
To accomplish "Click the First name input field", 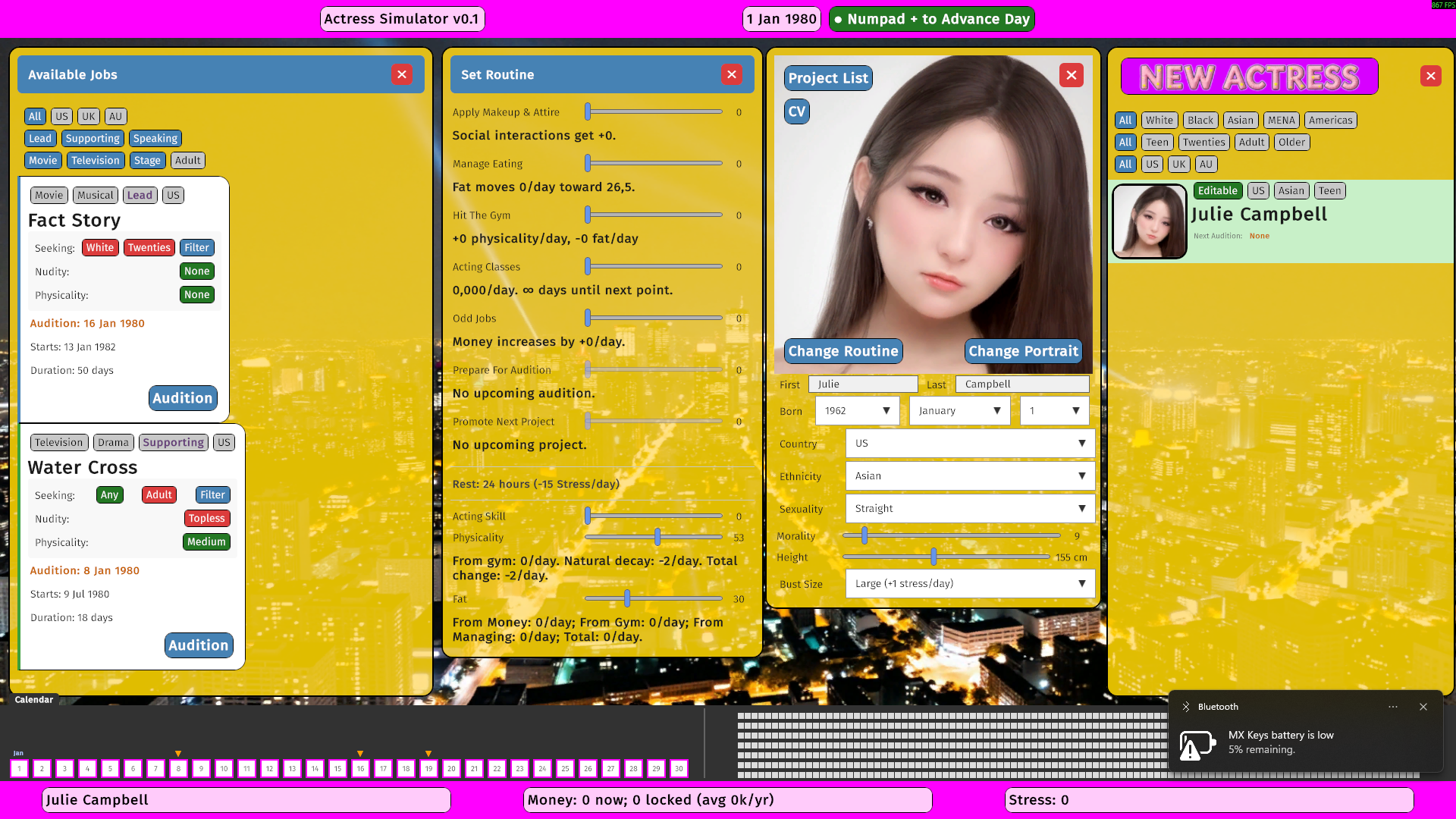I will 862,384.
